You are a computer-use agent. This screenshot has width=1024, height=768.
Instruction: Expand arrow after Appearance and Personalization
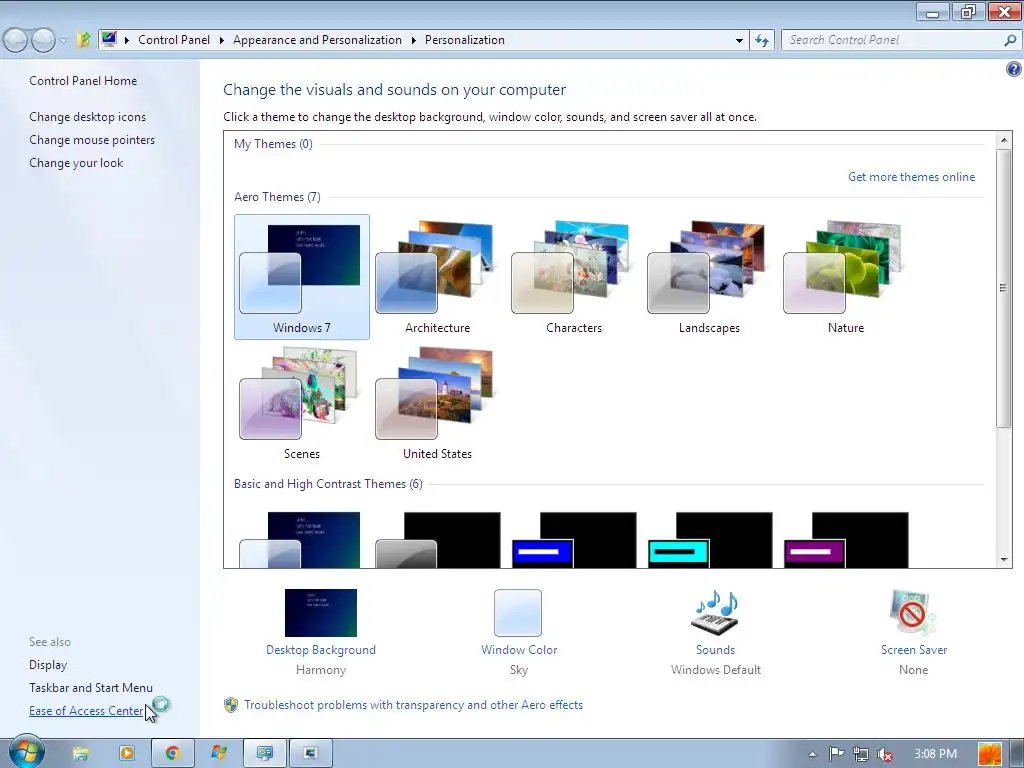point(413,40)
